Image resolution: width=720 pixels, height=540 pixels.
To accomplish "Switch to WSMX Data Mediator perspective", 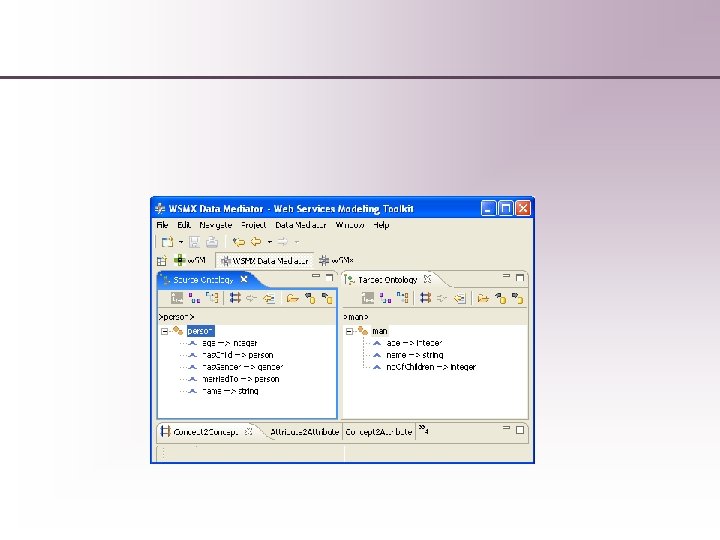I will 264,261.
